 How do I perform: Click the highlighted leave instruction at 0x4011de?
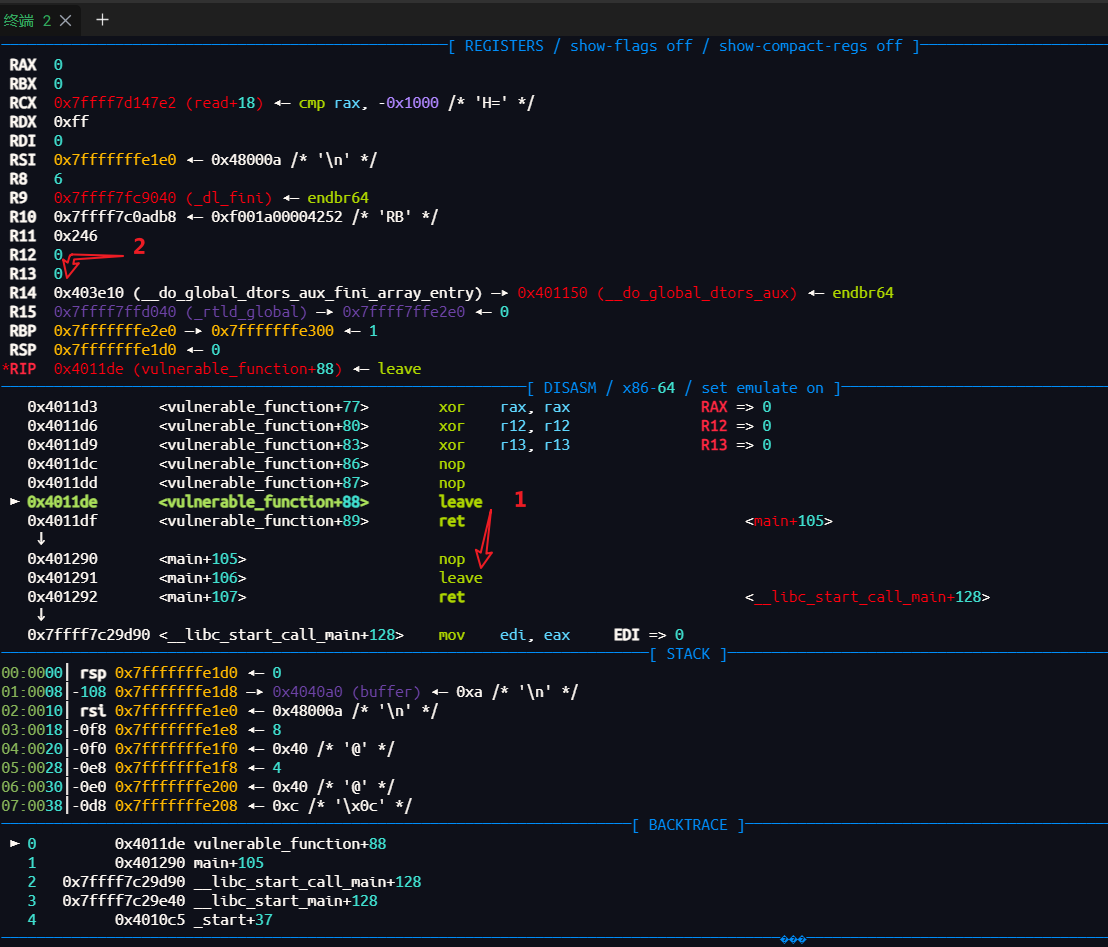coord(461,502)
